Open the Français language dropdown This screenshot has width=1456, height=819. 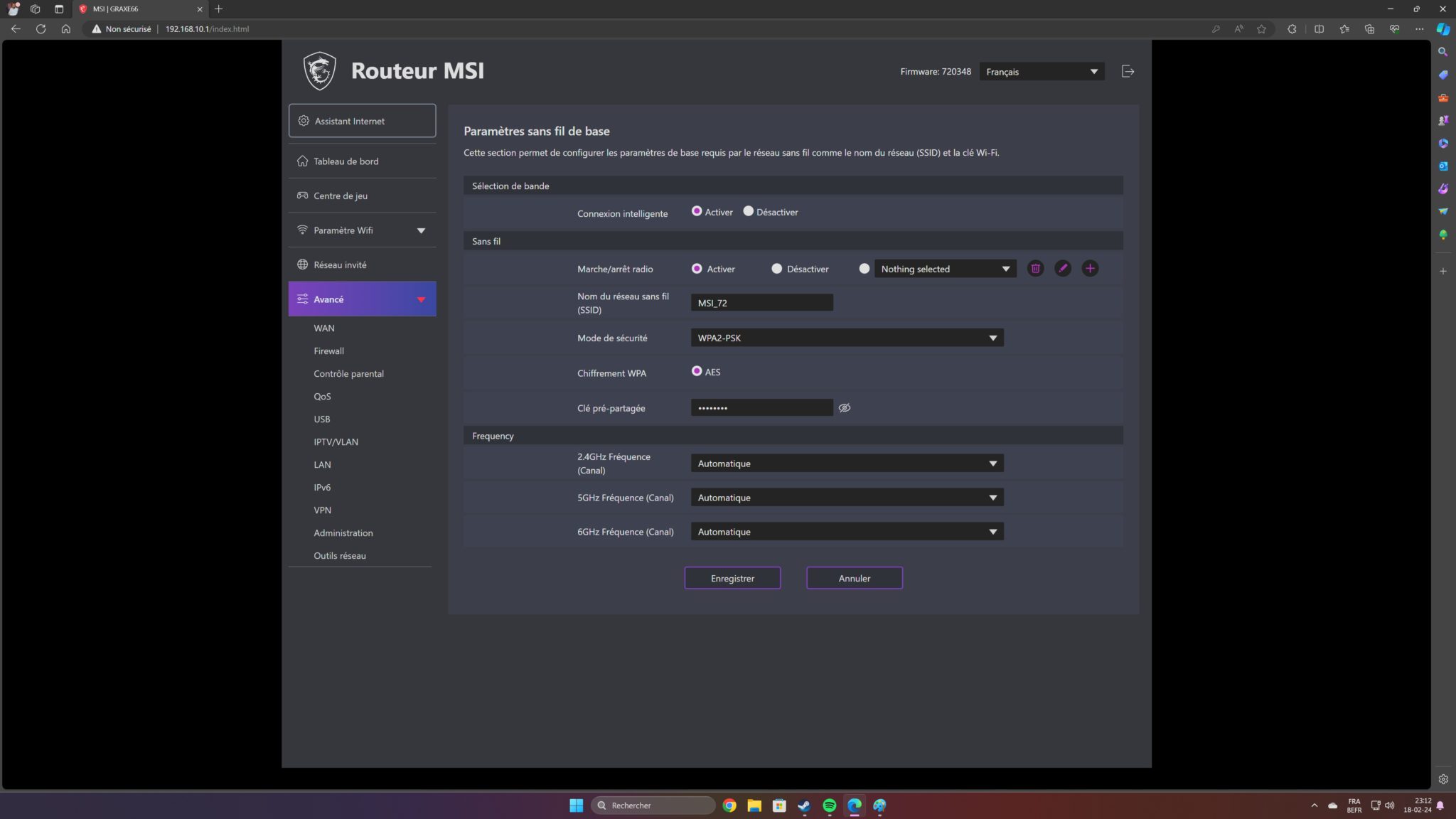click(1042, 72)
